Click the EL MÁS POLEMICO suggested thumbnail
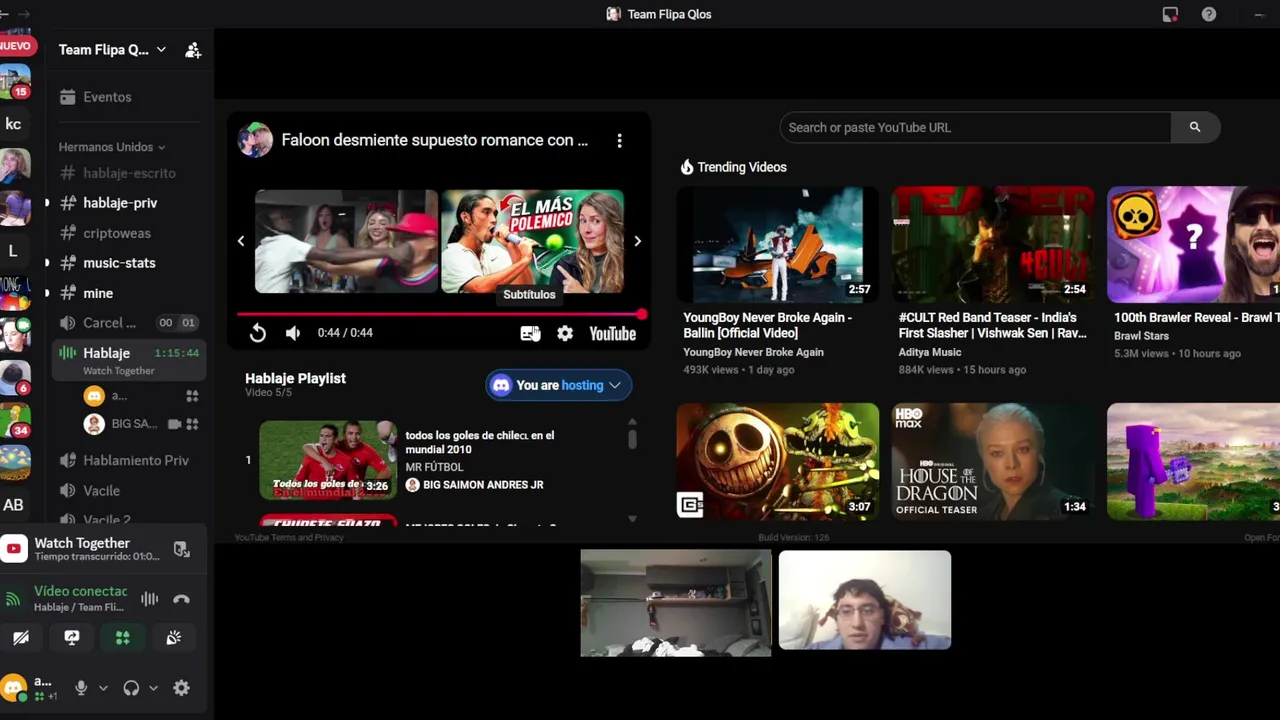1280x720 pixels. (x=533, y=241)
